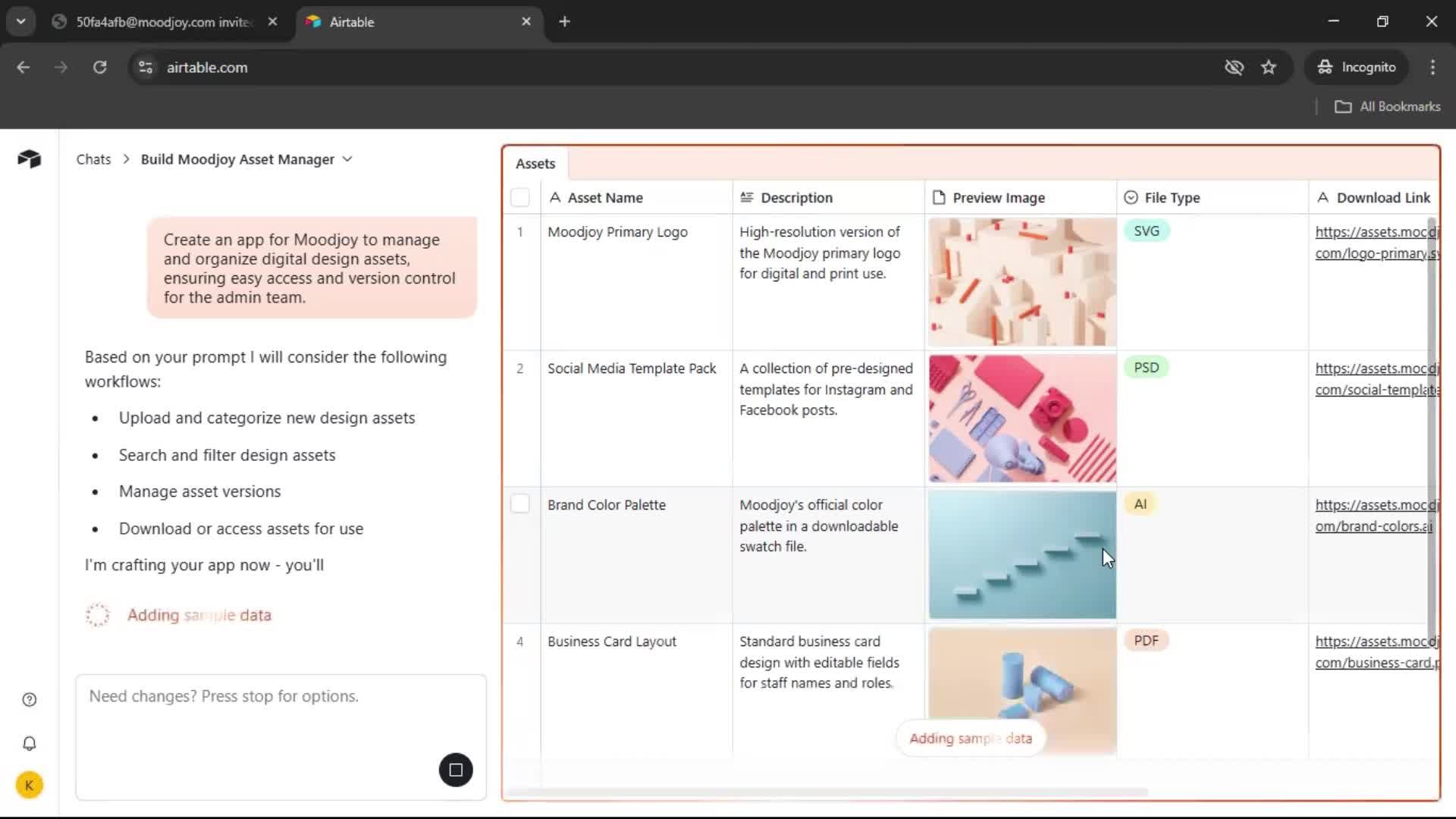Image resolution: width=1456 pixels, height=819 pixels.
Task: Click the Preview Image column attachment icon
Action: point(939,198)
